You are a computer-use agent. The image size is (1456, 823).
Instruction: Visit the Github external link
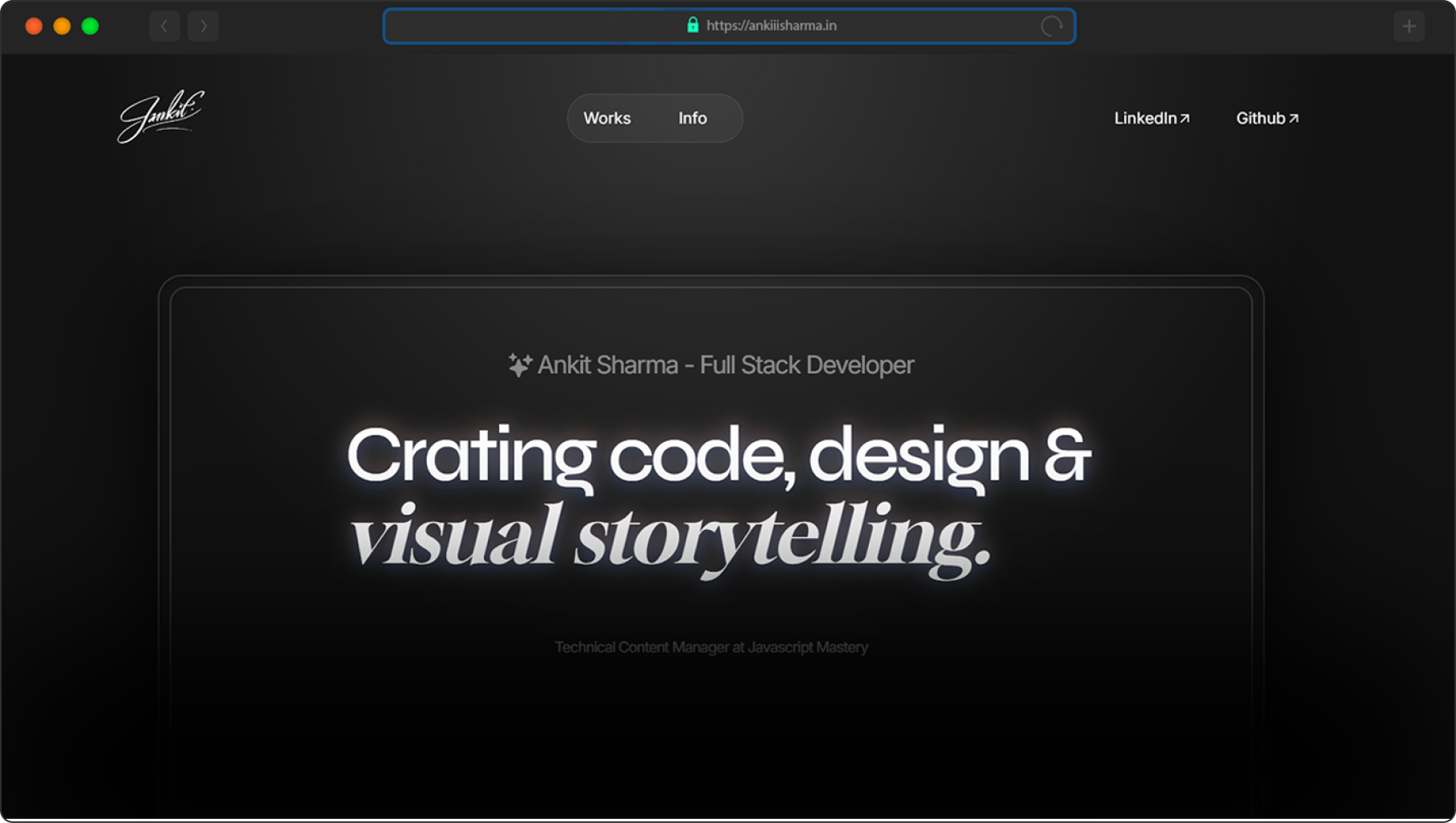click(1267, 118)
